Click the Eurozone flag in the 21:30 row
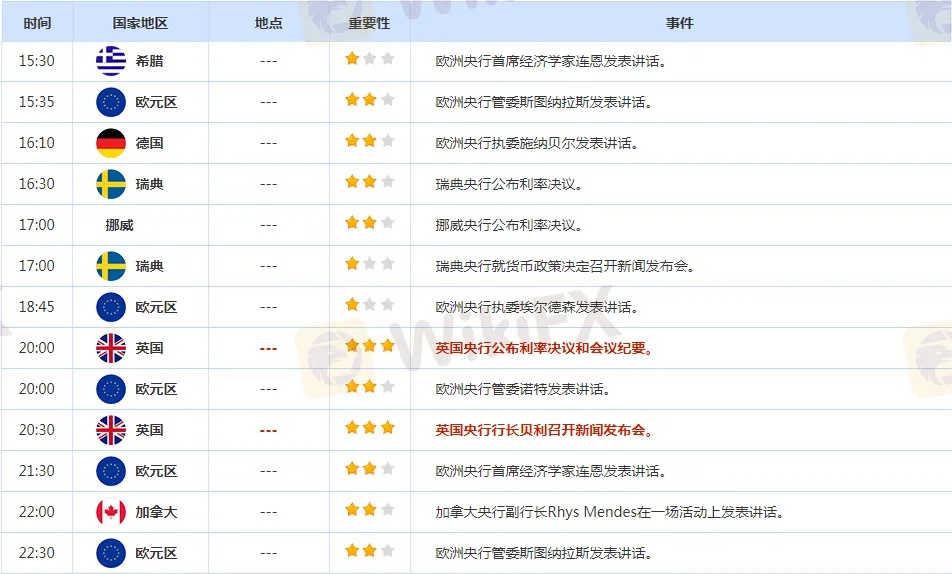The image size is (952, 574). (x=111, y=471)
